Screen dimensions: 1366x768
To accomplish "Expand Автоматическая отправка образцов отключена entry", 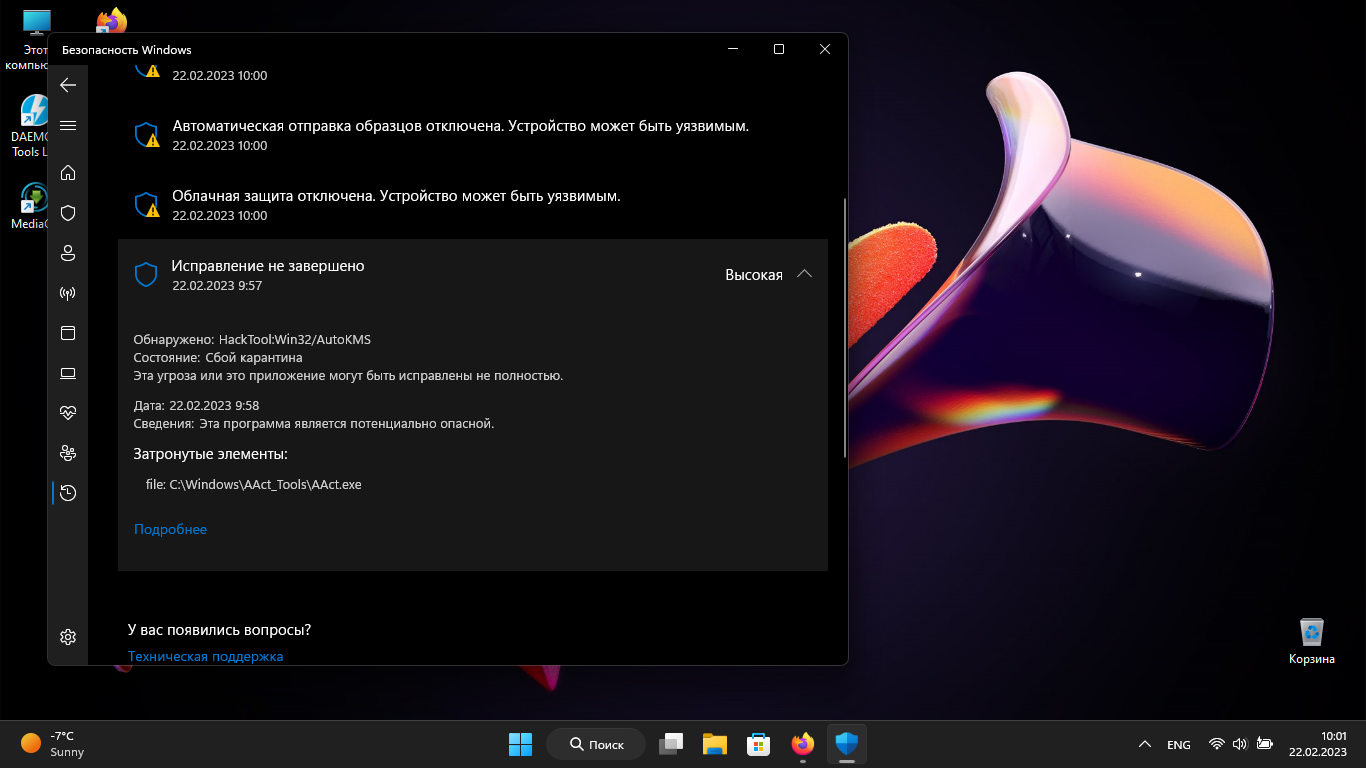I will pyautogui.click(x=473, y=135).
